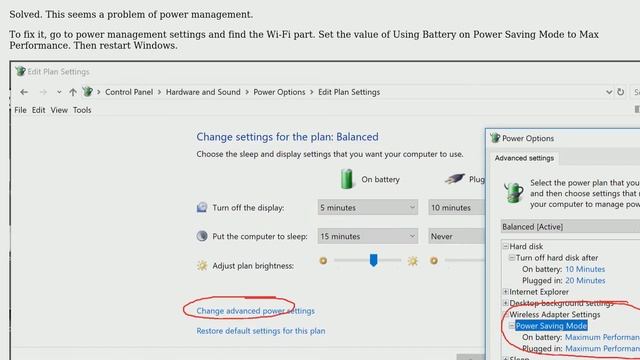Viewport: 640px width, 360px height.
Task: Click the Edit Plan Settings title bar icon
Action: 20,71
